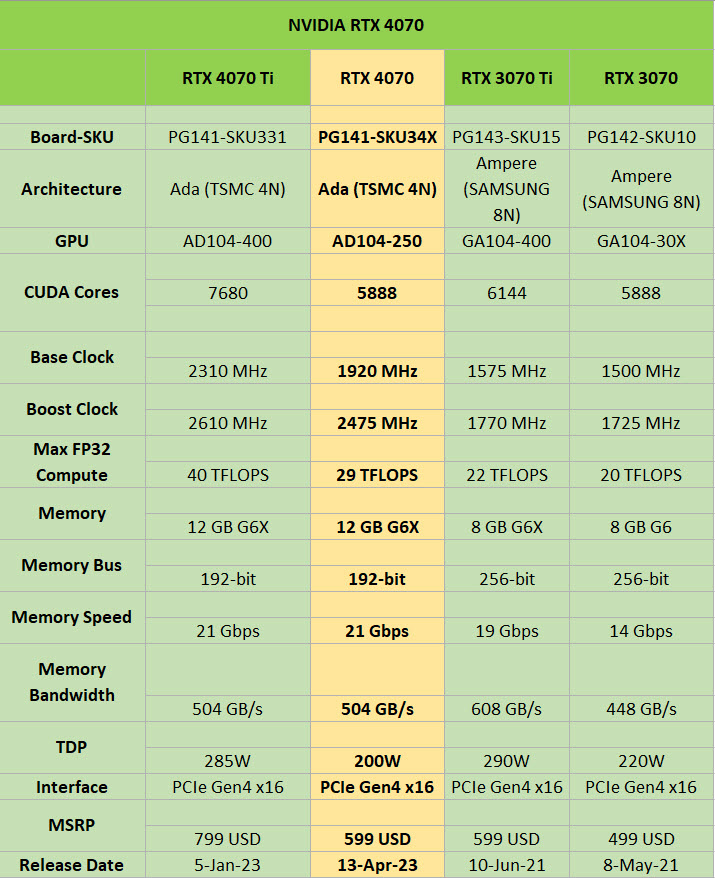
Task: Click the 1920 MHz base clock cell
Action: (x=377, y=371)
